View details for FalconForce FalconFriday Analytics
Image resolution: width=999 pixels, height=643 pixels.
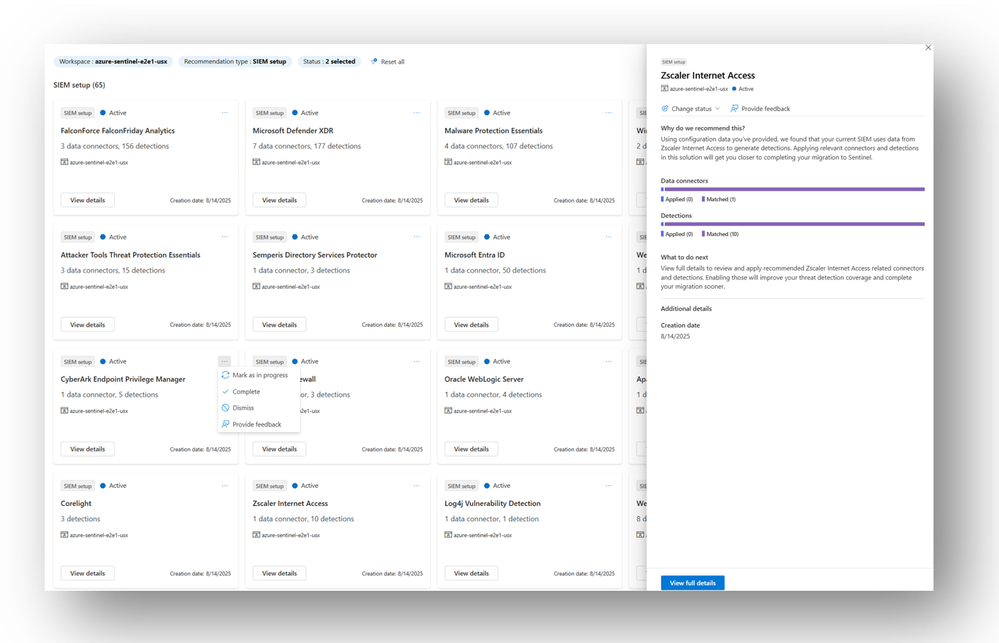(x=87, y=200)
